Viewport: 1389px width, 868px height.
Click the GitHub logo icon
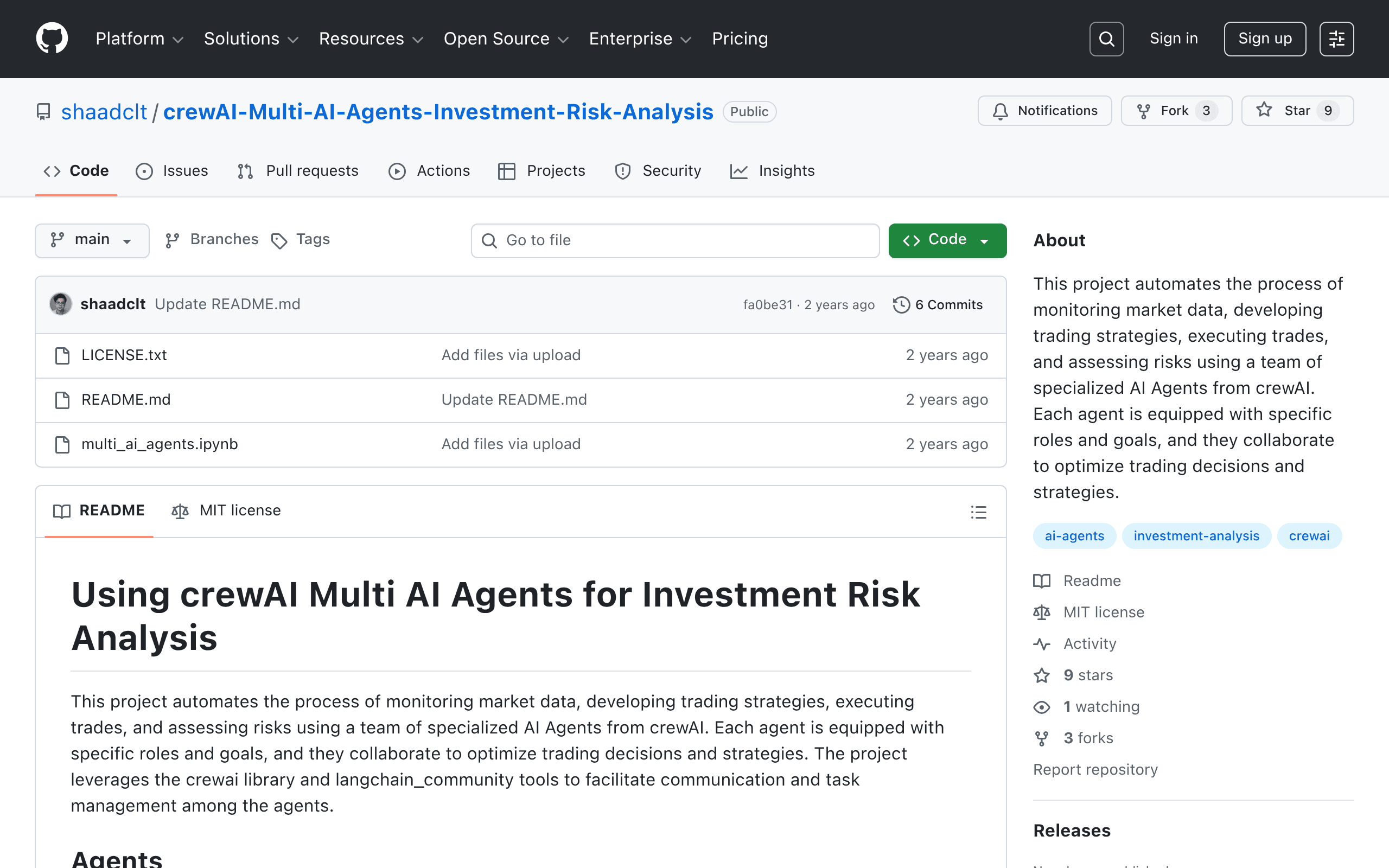52,39
